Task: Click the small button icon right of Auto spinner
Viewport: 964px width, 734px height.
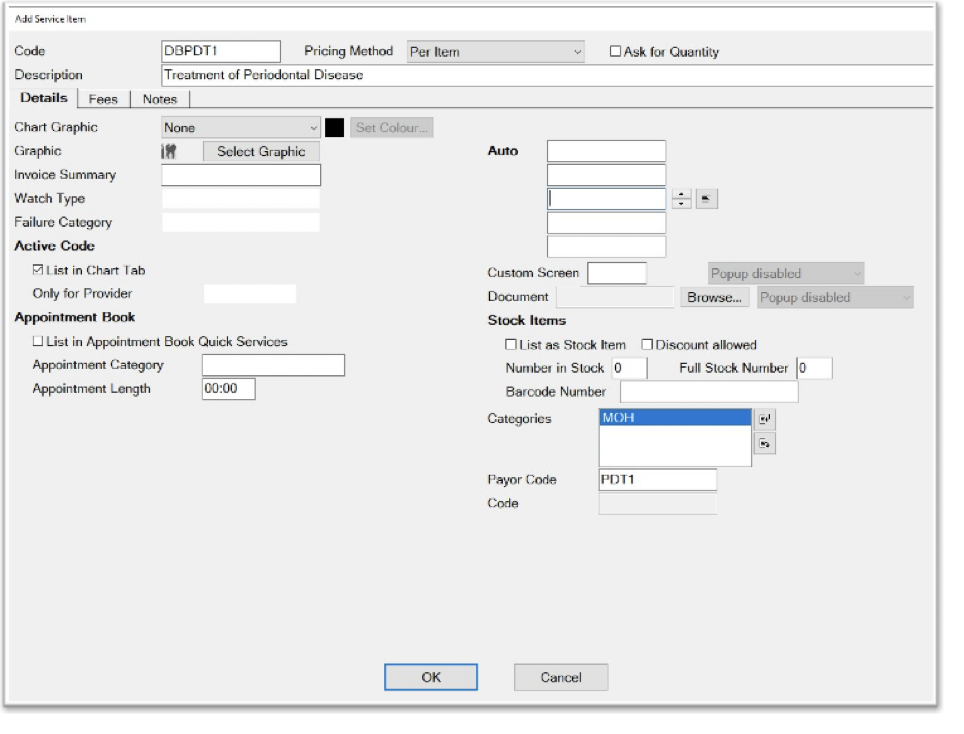Action: [x=705, y=198]
